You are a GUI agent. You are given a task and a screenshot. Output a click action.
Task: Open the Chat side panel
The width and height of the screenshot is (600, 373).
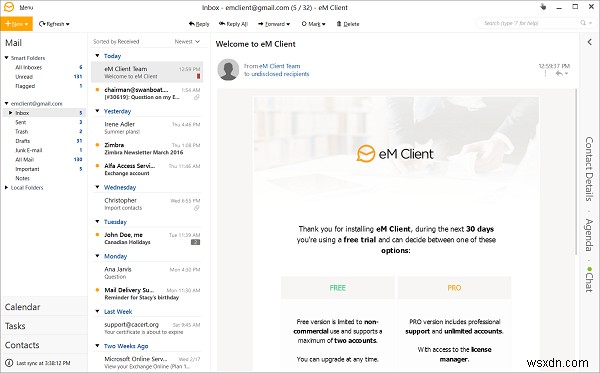pos(589,280)
